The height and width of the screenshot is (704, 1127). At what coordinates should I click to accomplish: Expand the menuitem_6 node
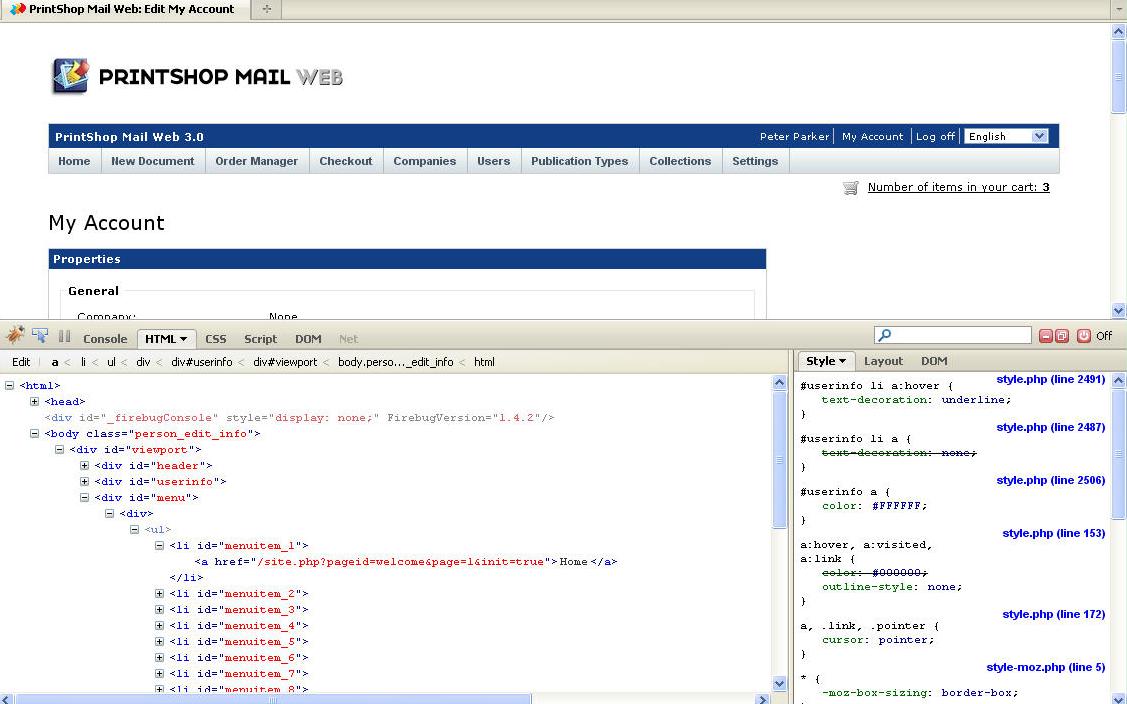click(x=160, y=657)
